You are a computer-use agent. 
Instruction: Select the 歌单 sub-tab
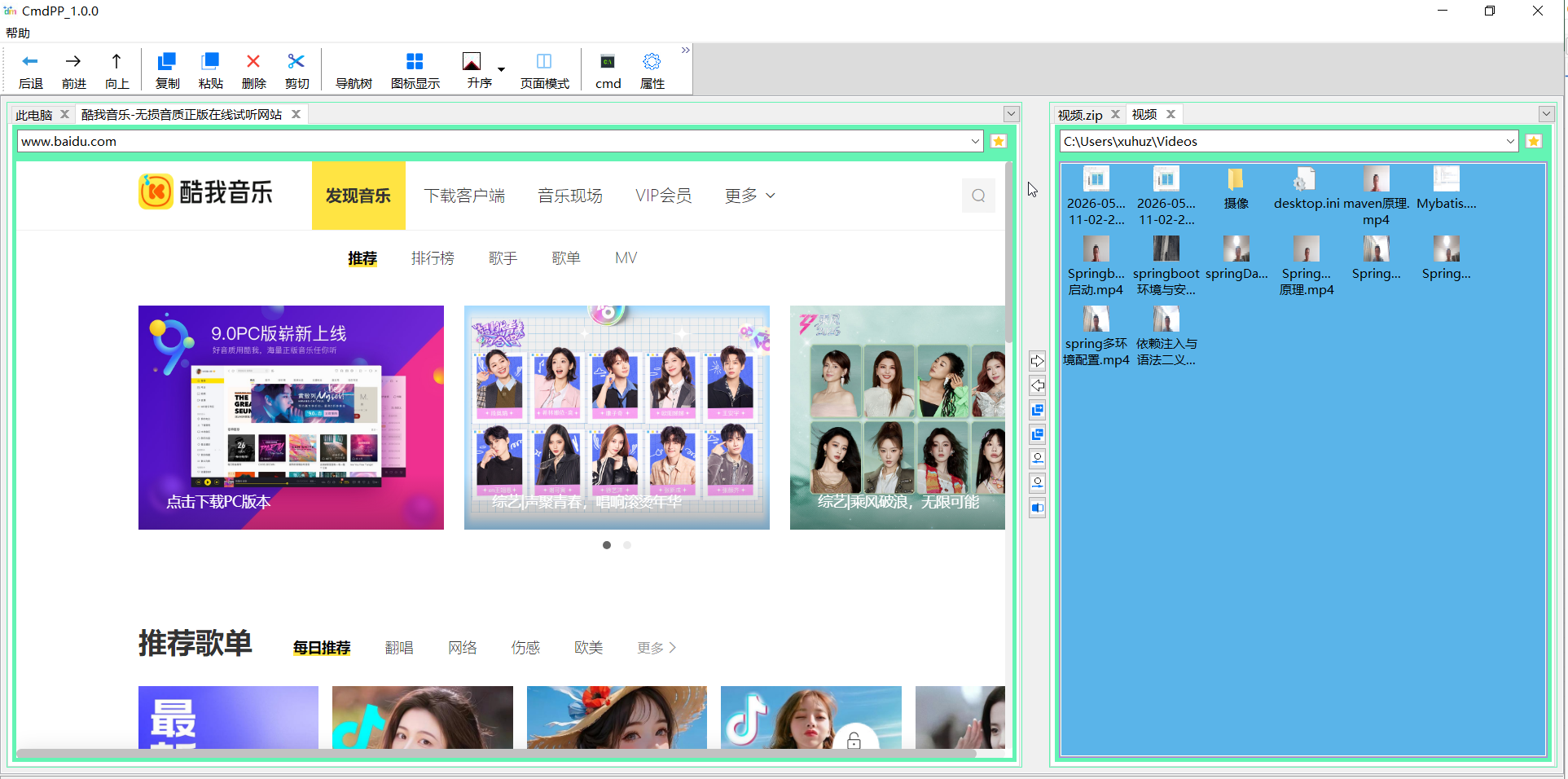coord(566,258)
